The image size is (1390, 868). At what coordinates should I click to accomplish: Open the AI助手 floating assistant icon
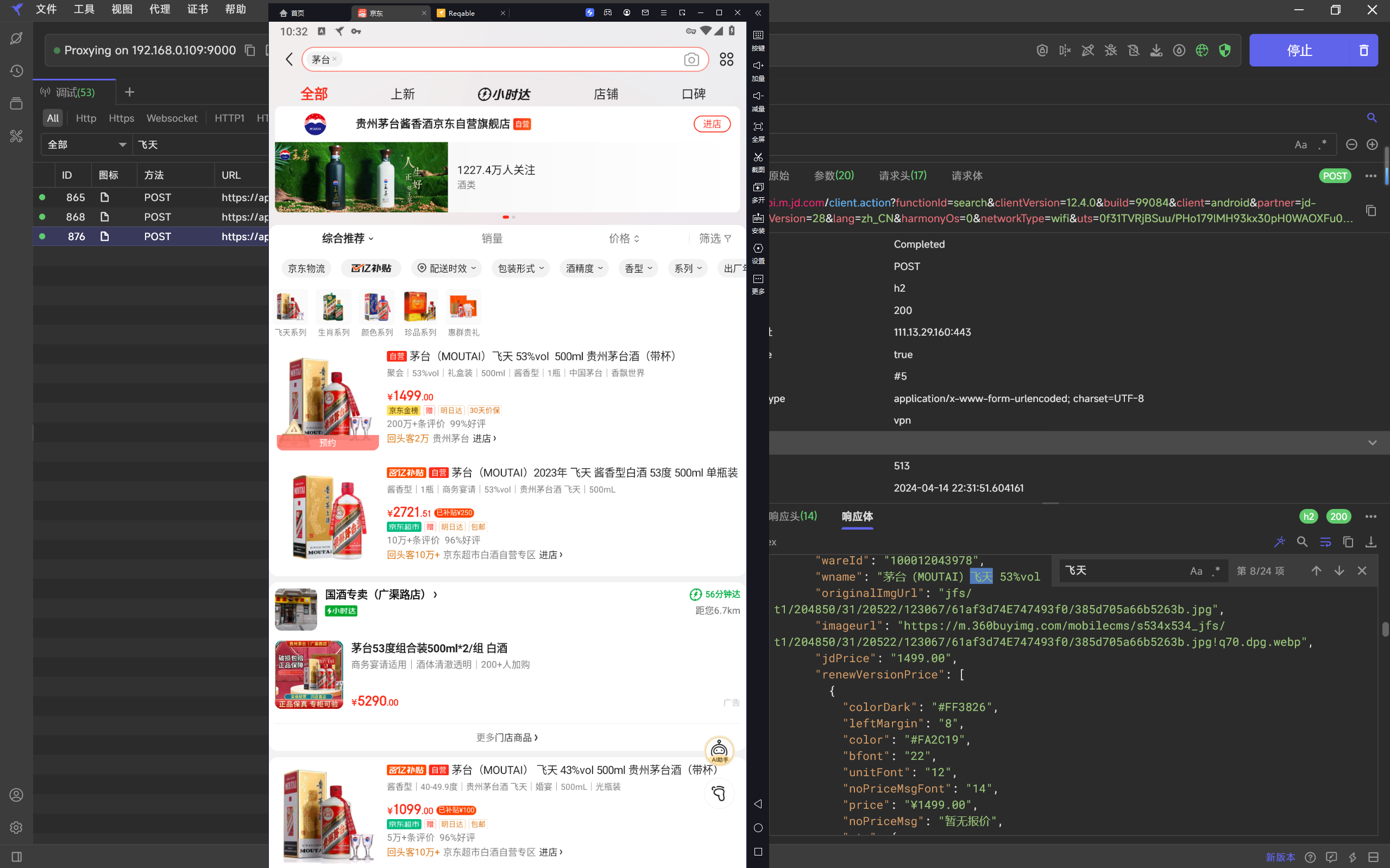[x=719, y=750]
